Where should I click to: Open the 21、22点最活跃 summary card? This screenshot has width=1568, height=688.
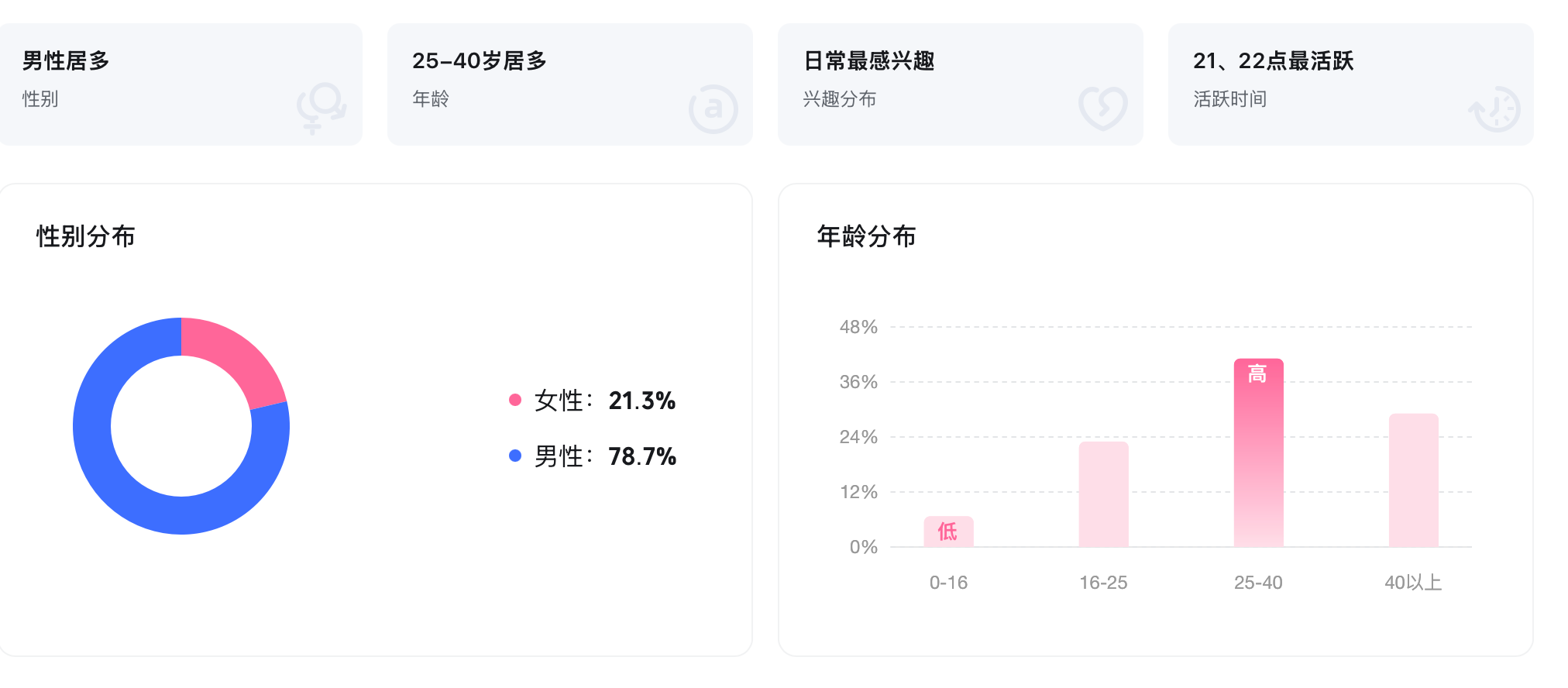click(x=1350, y=84)
